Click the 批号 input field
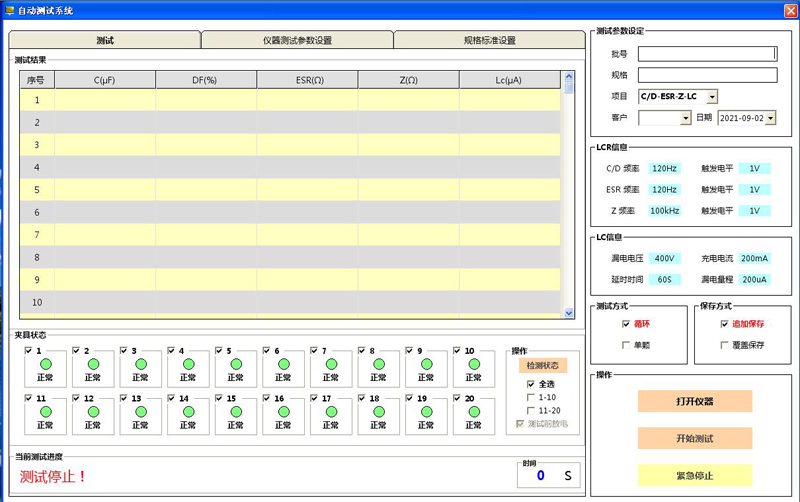The height and width of the screenshot is (502, 800). pos(707,54)
